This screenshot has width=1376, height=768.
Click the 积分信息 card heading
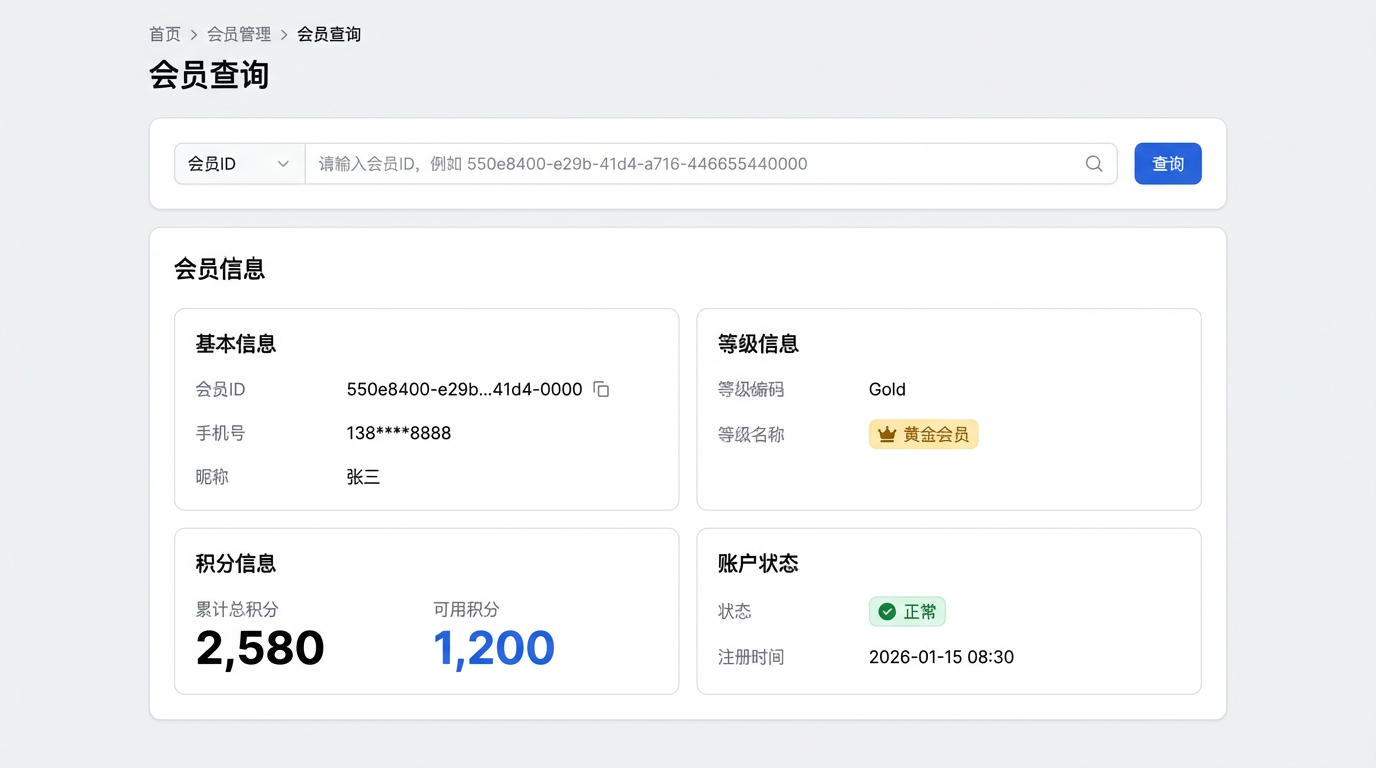pyautogui.click(x=236, y=563)
